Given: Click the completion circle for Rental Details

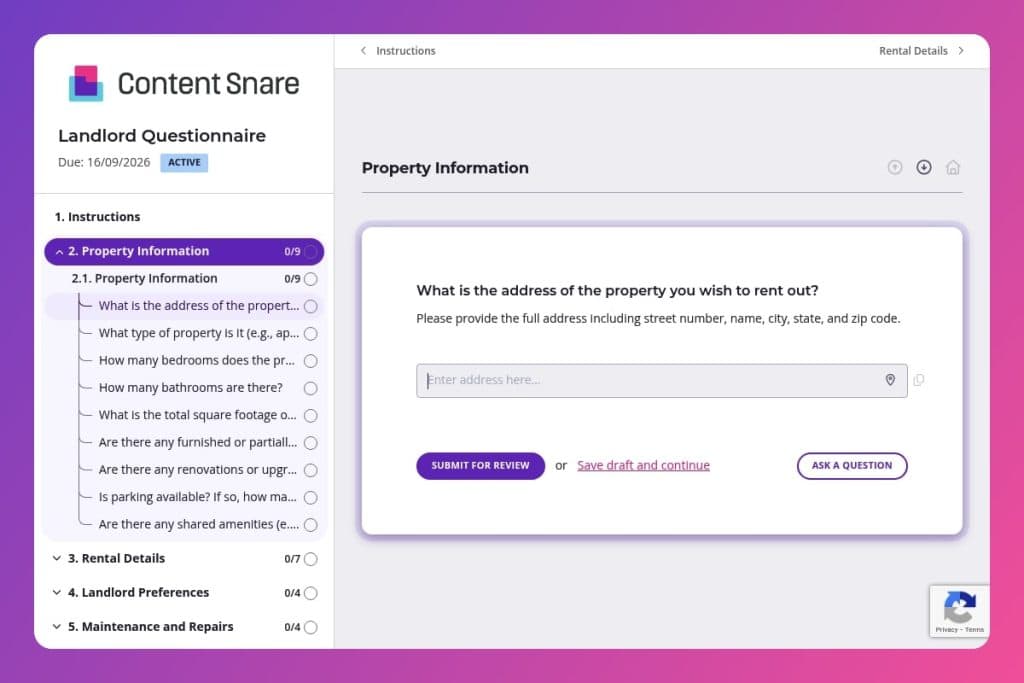Looking at the screenshot, I should point(311,559).
